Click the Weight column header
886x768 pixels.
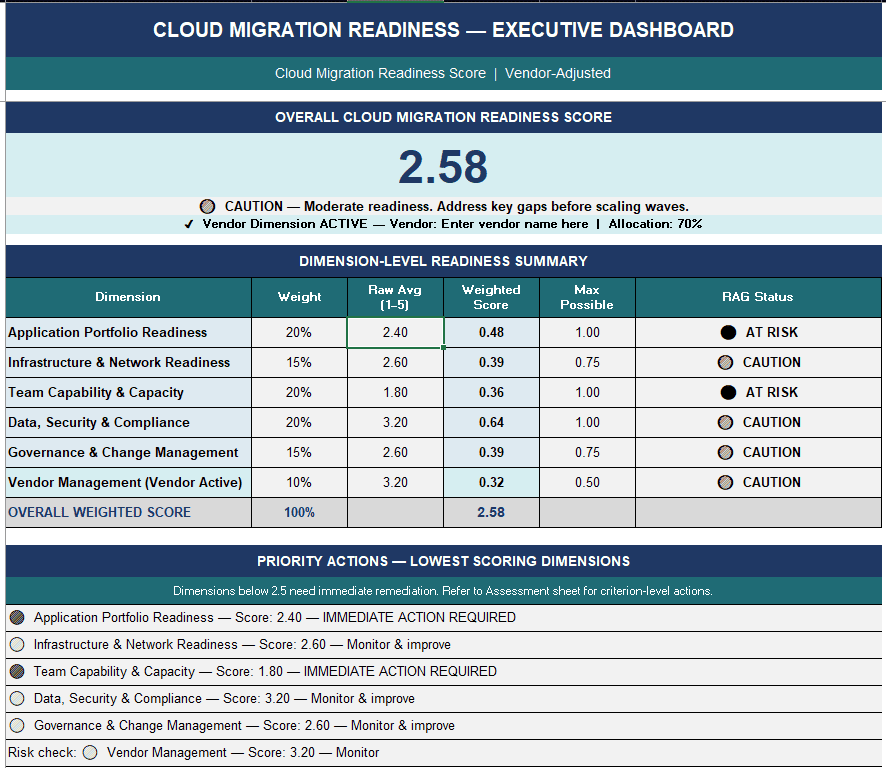coord(299,297)
